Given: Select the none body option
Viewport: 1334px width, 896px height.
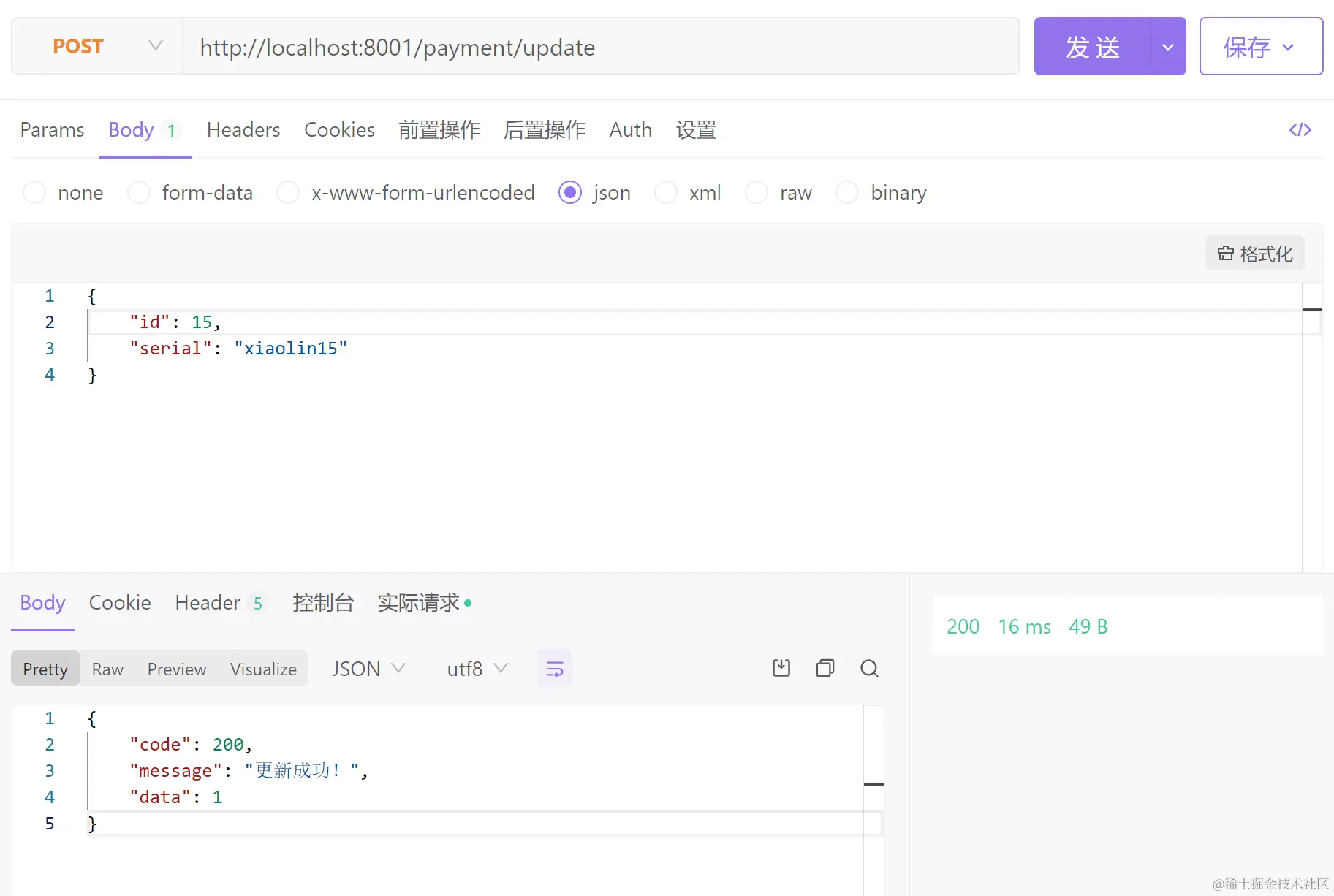Looking at the screenshot, I should point(63,192).
